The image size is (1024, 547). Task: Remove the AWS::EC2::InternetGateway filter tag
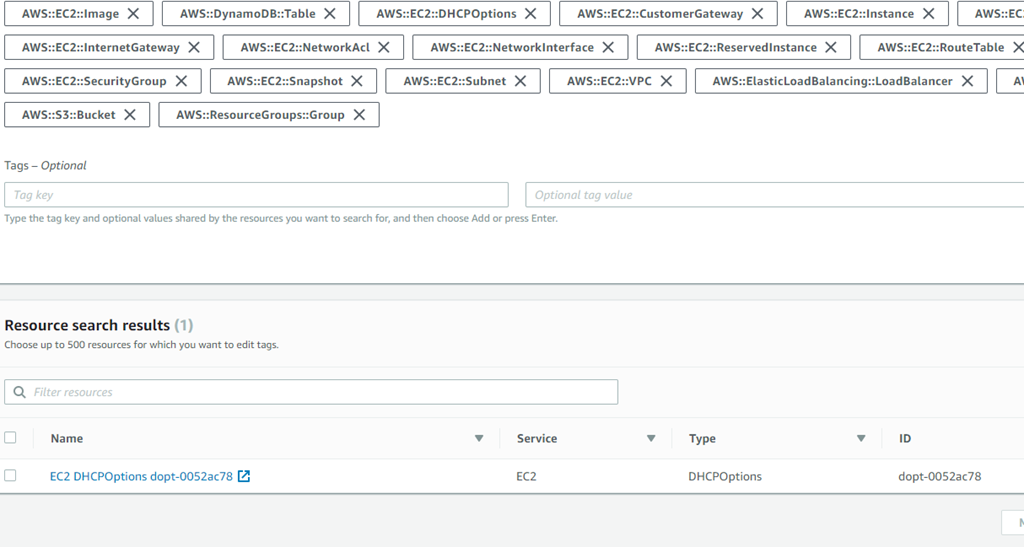[x=194, y=48]
